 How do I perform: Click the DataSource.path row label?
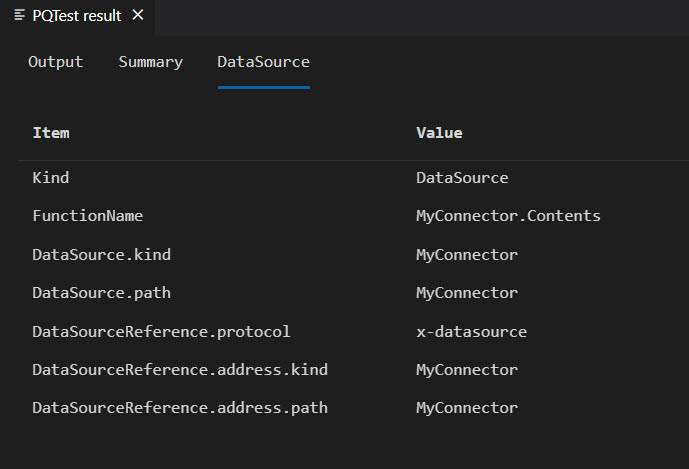coord(101,293)
